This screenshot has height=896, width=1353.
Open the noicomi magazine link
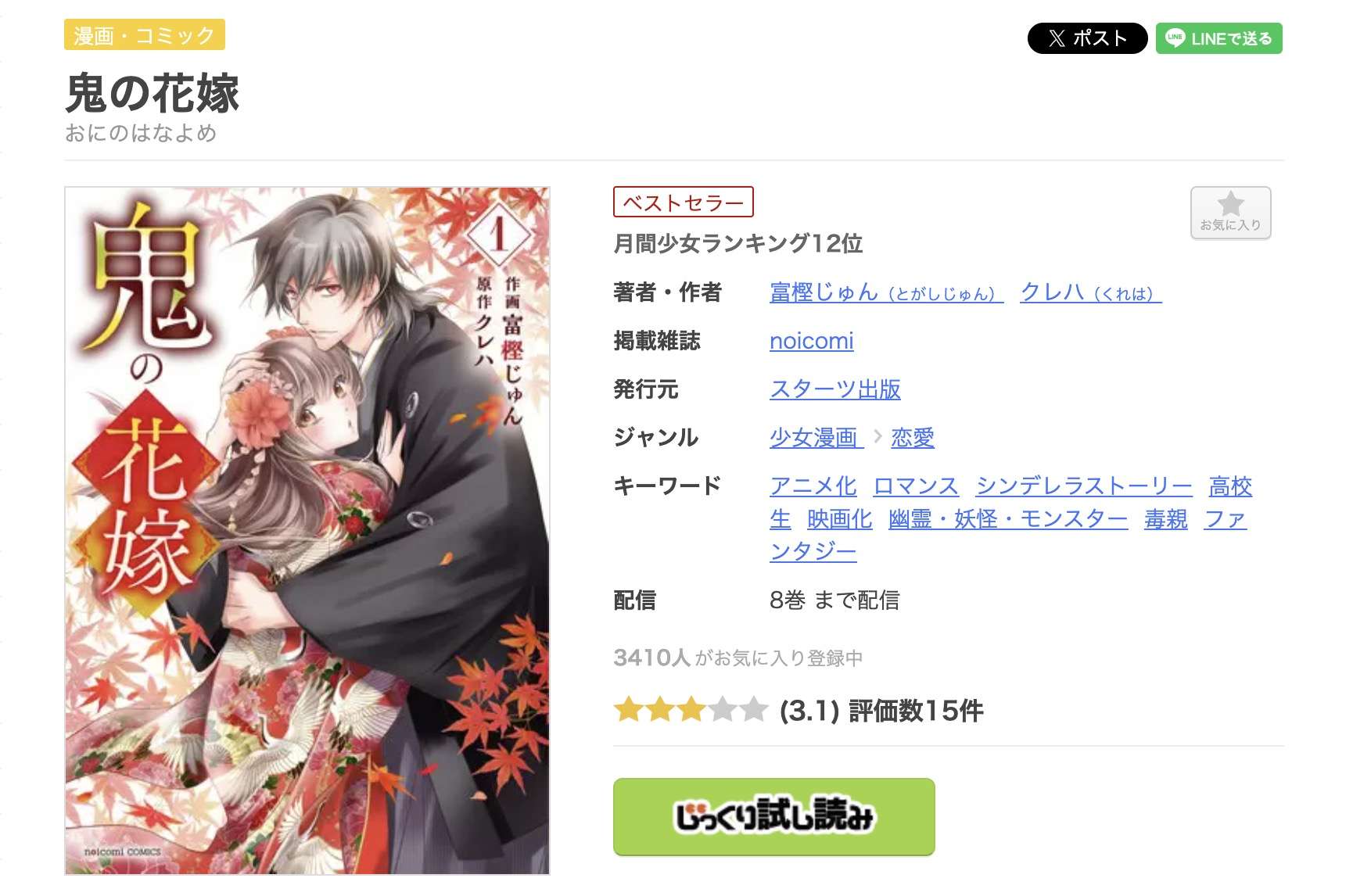811,341
